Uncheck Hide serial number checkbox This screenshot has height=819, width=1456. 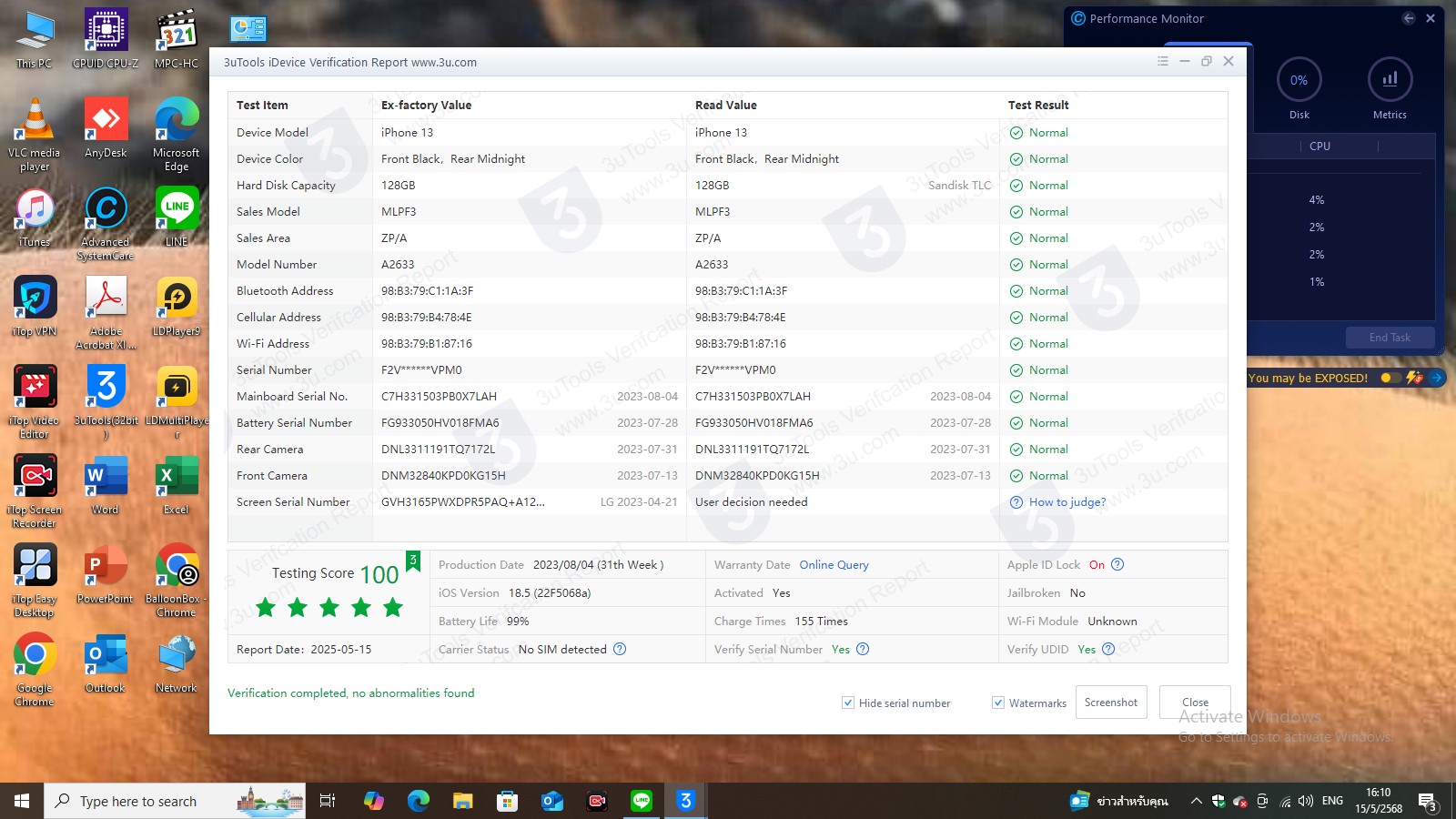click(848, 703)
